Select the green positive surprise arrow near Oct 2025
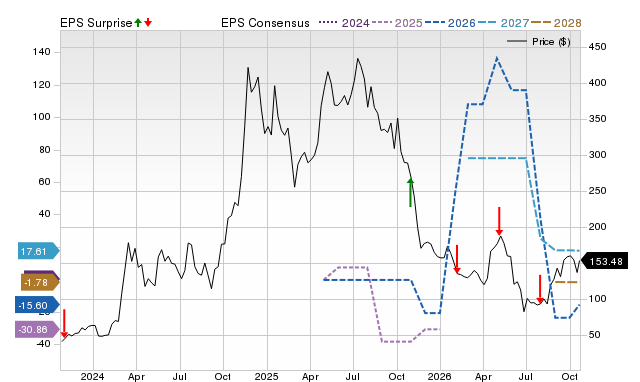This screenshot has height=382, width=640. pos(410,193)
